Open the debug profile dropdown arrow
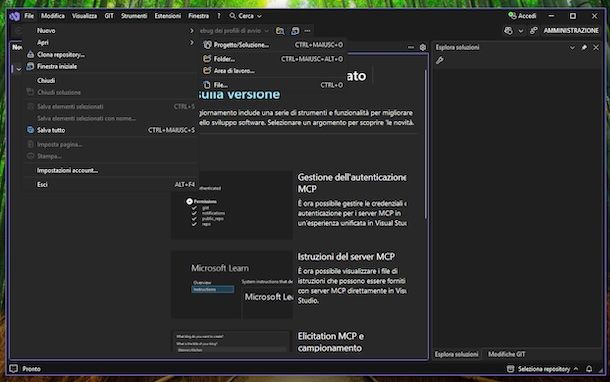 [x=266, y=31]
